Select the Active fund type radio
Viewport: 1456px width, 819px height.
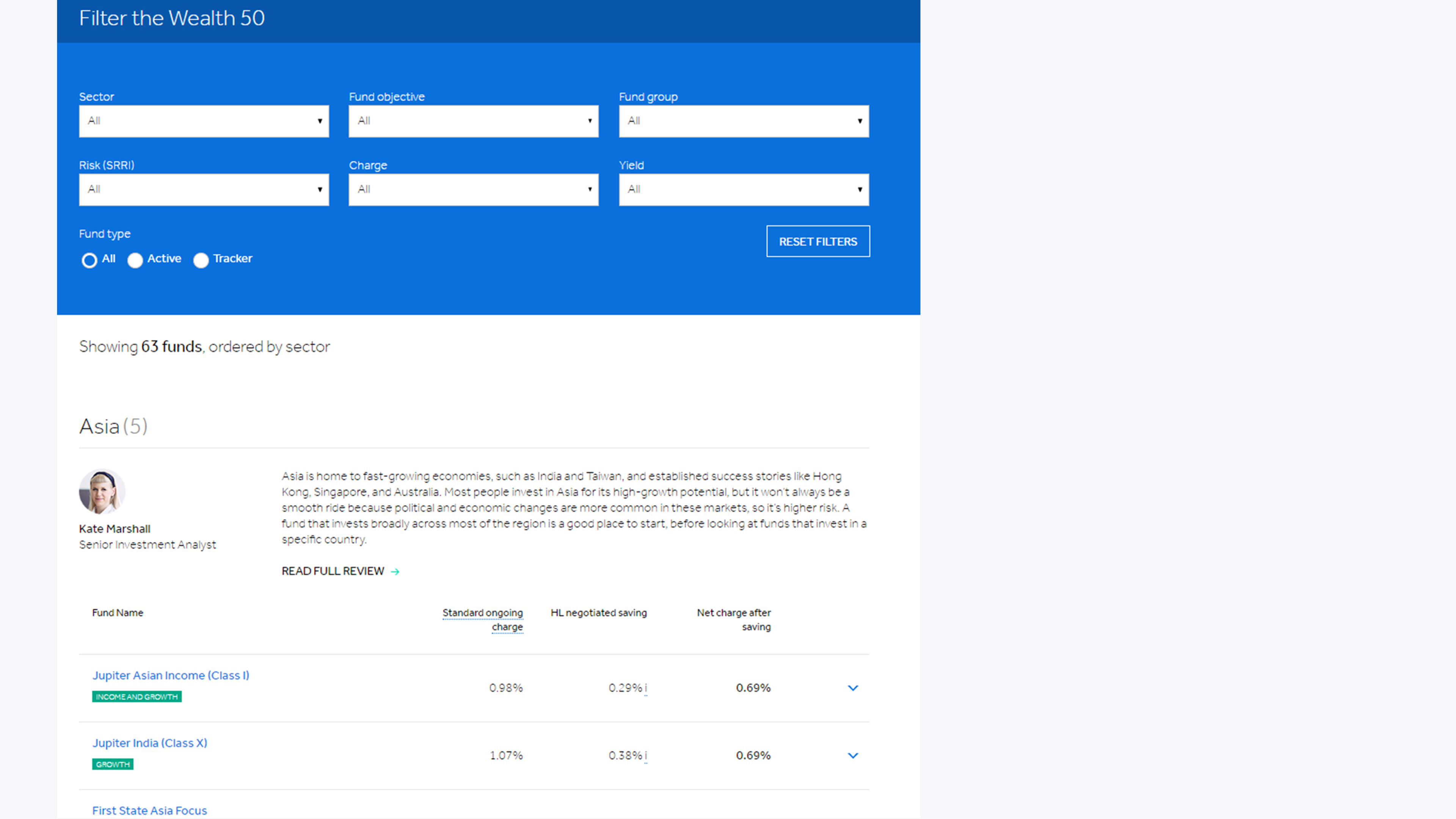[135, 260]
